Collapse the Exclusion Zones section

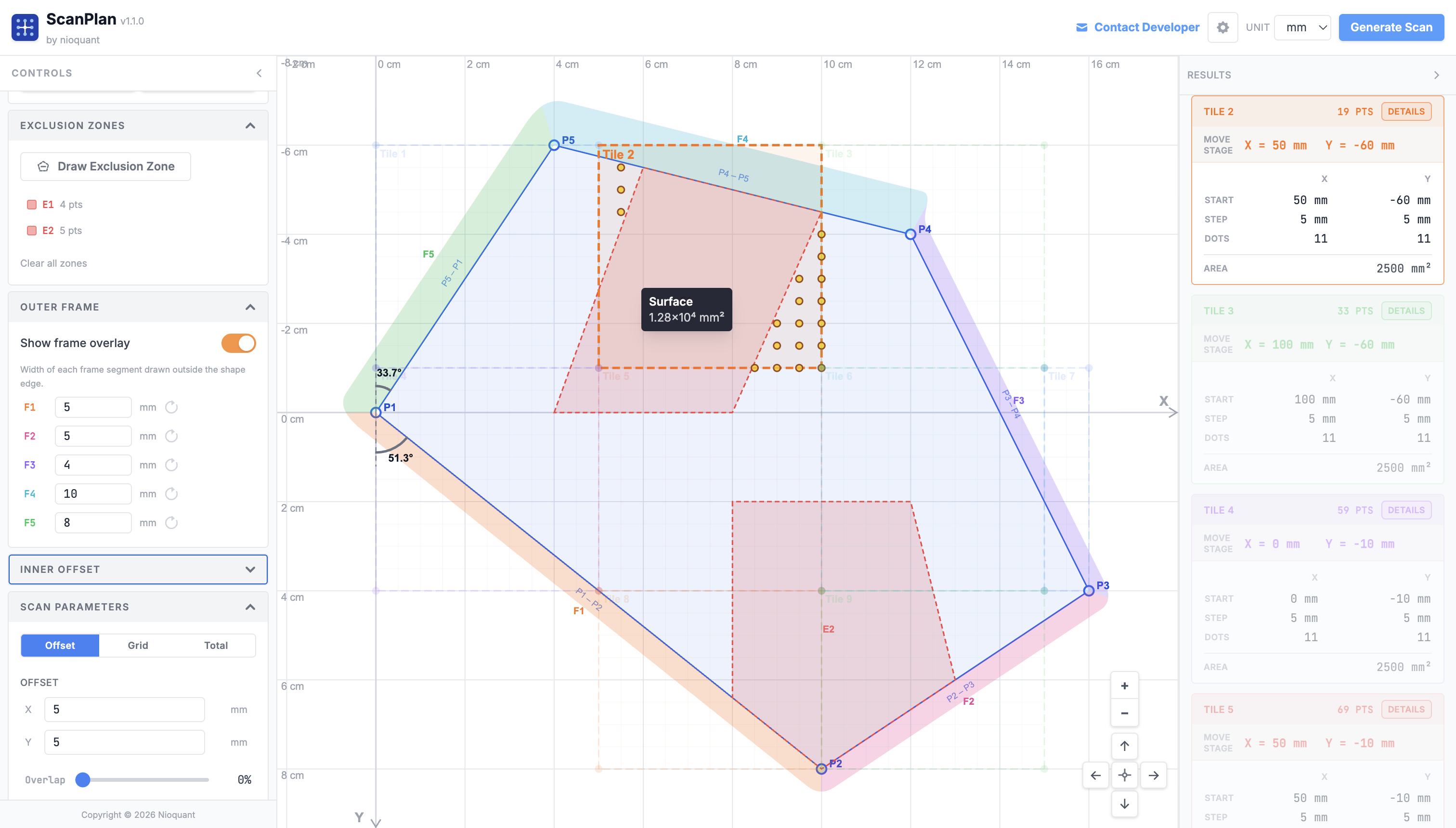(x=250, y=126)
